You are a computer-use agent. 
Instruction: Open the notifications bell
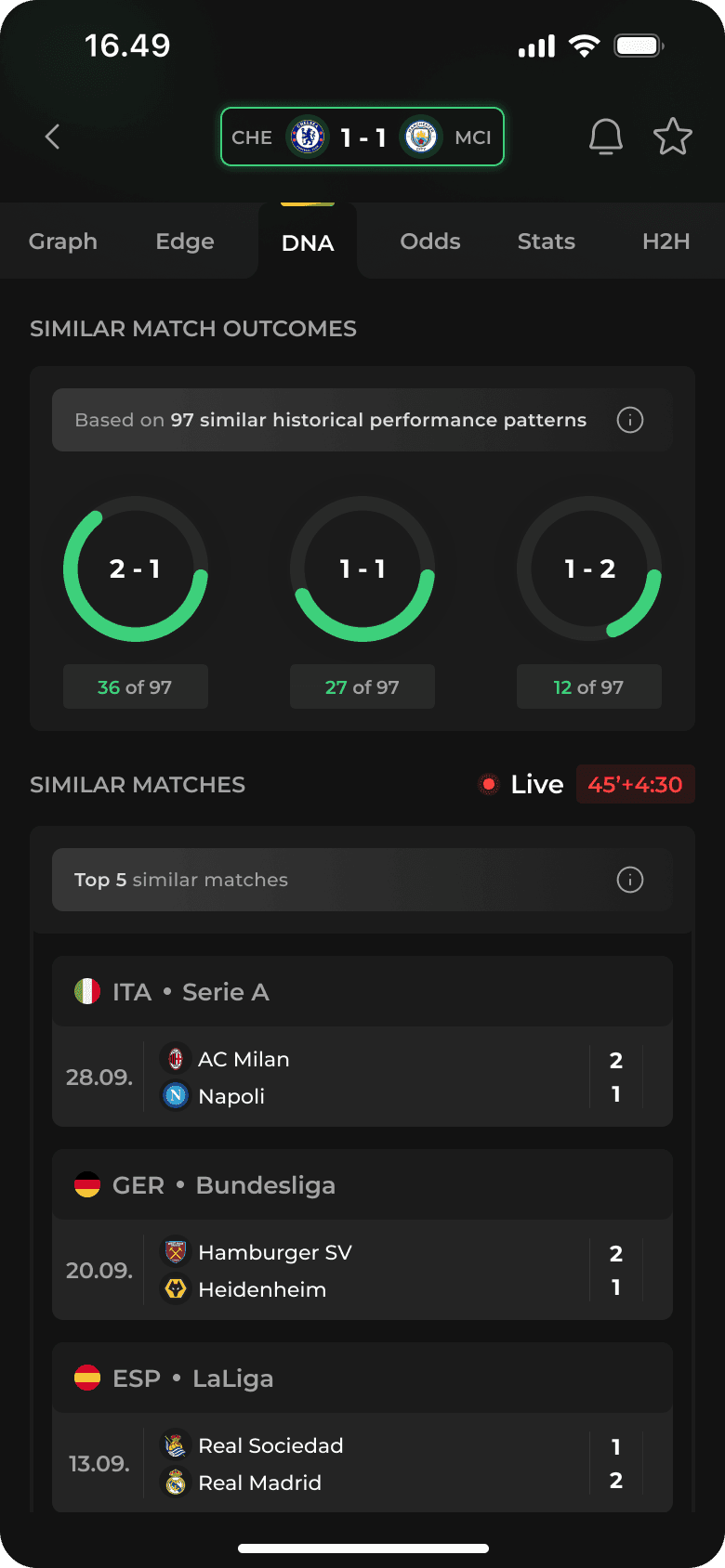coord(606,136)
